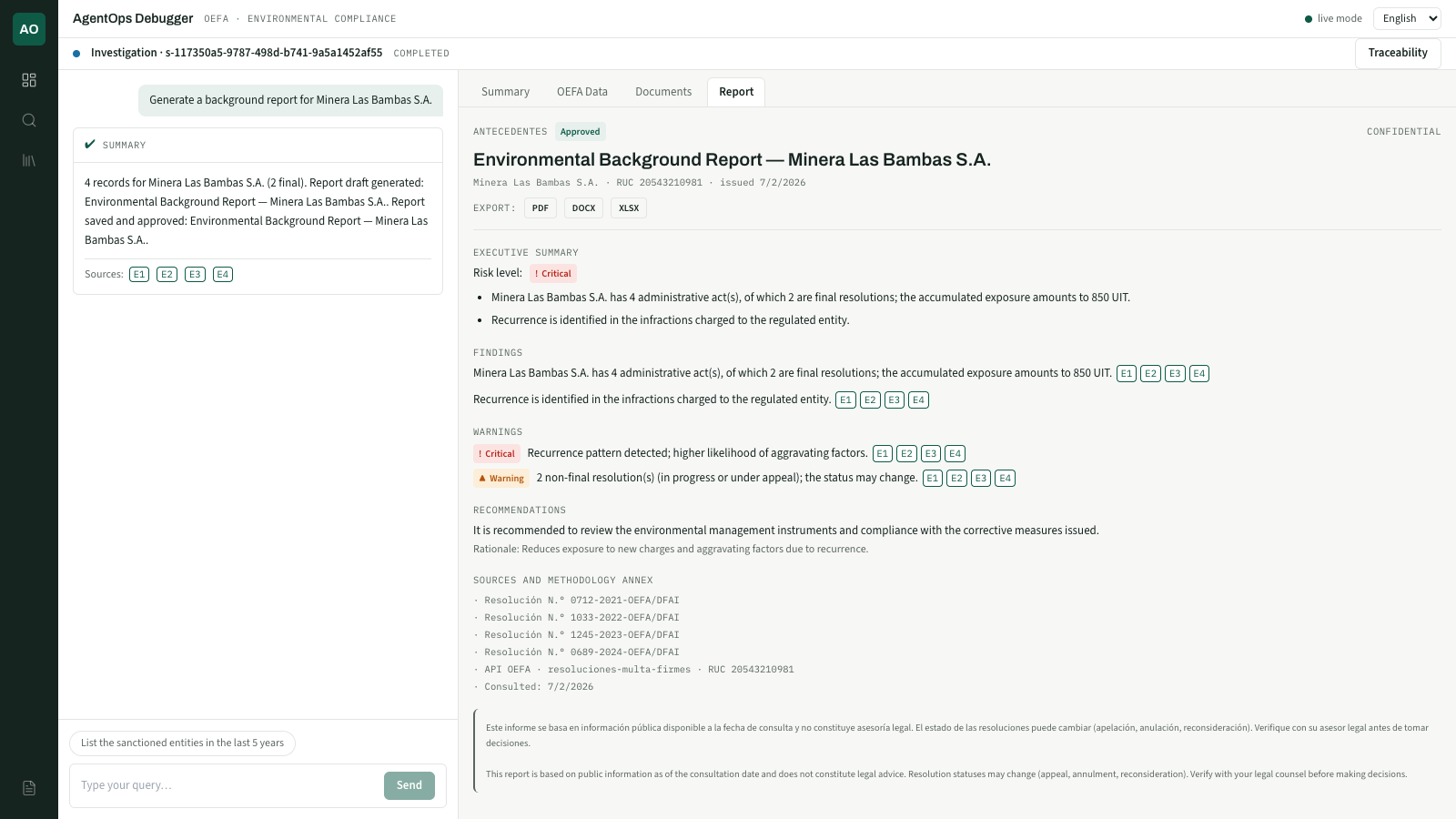Export the report as DOCX
Image resolution: width=1456 pixels, height=819 pixels.
584,208
